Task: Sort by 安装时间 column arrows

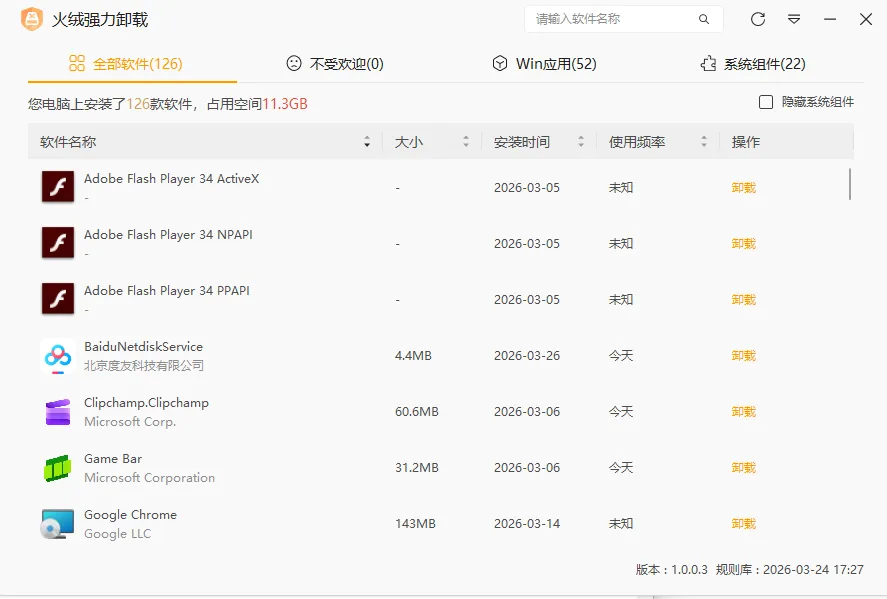Action: click(x=581, y=141)
